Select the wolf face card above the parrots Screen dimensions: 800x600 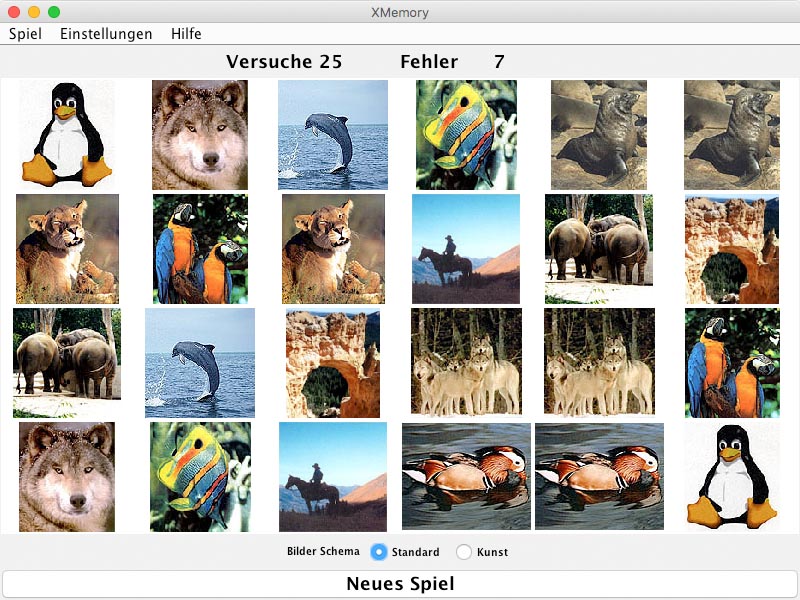(x=200, y=135)
